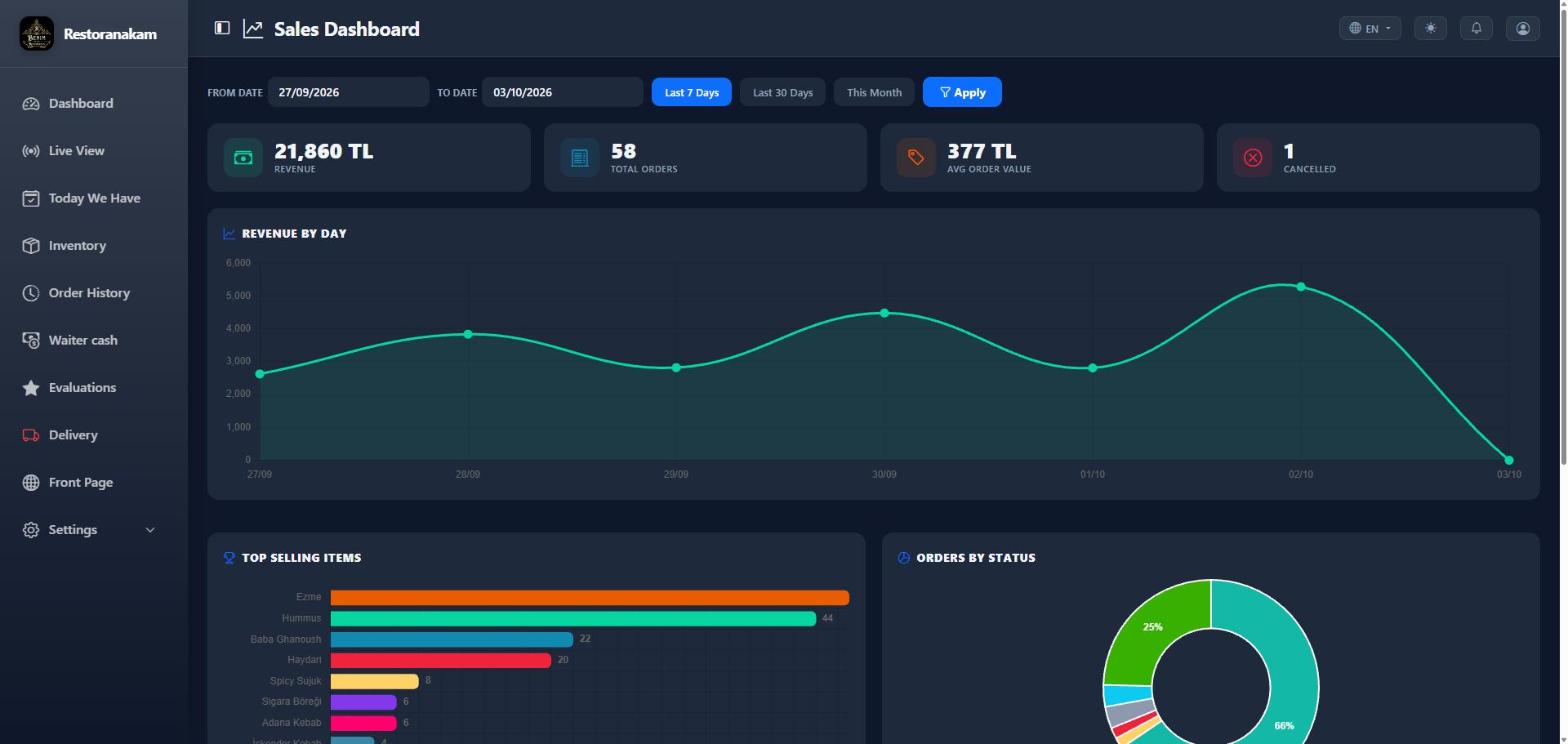
Task: Click the Baba Ghanoush bar
Action: [x=452, y=640]
